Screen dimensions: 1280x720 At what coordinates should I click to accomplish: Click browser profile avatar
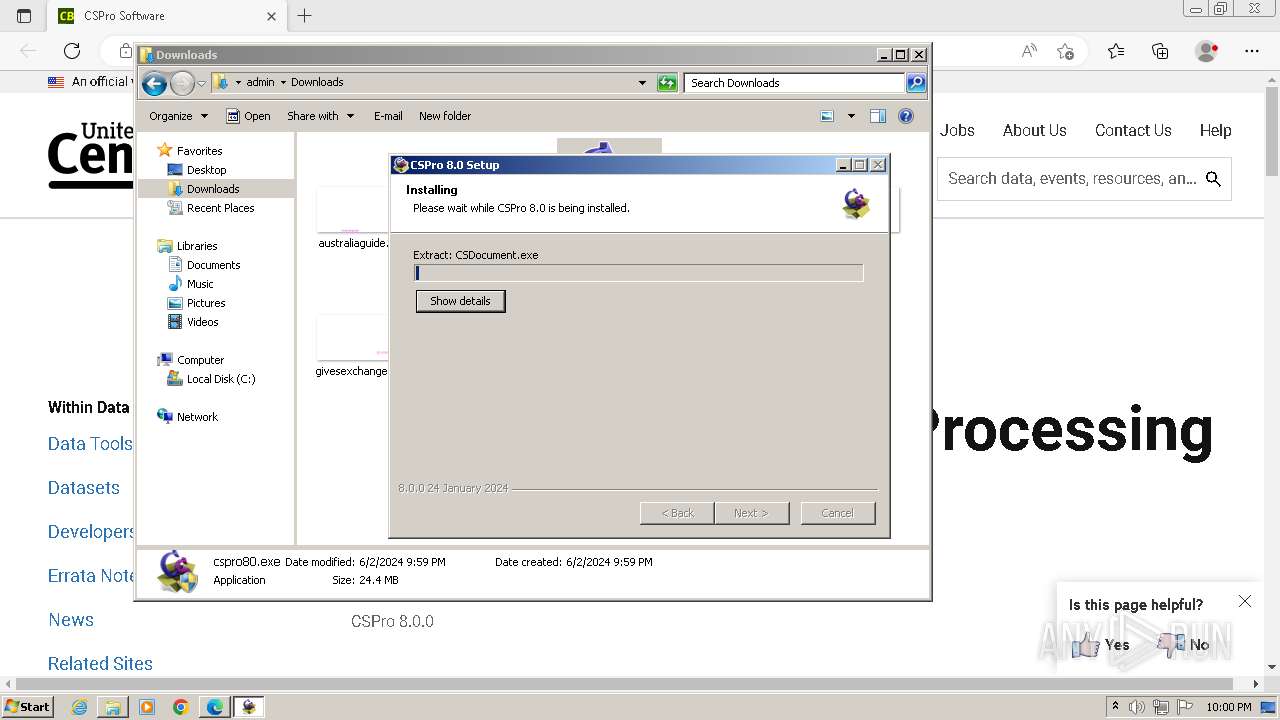click(x=1207, y=51)
